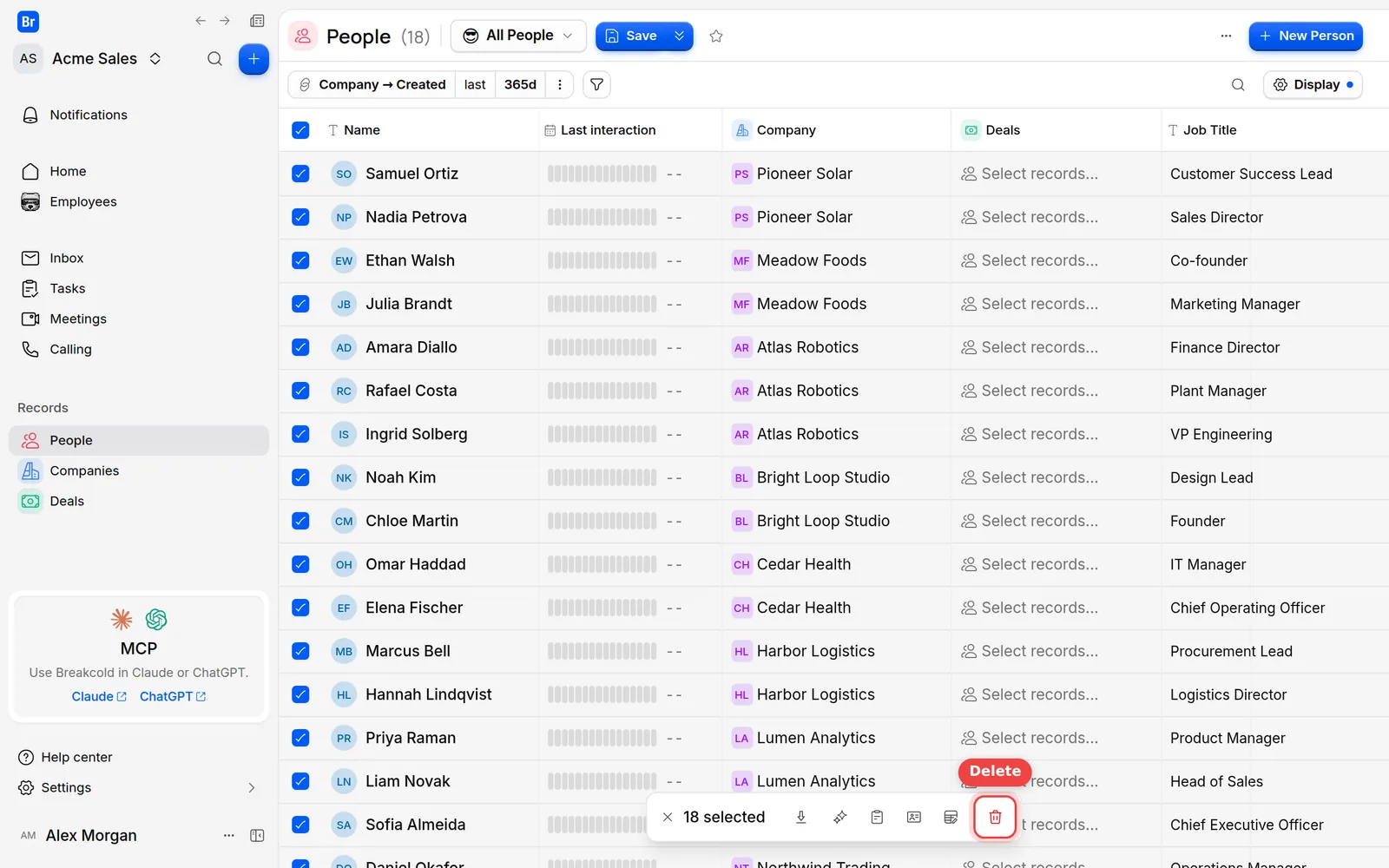Screen dimensions: 1389x868
Task: Click the trash Delete icon in selection bar
Action: click(995, 817)
